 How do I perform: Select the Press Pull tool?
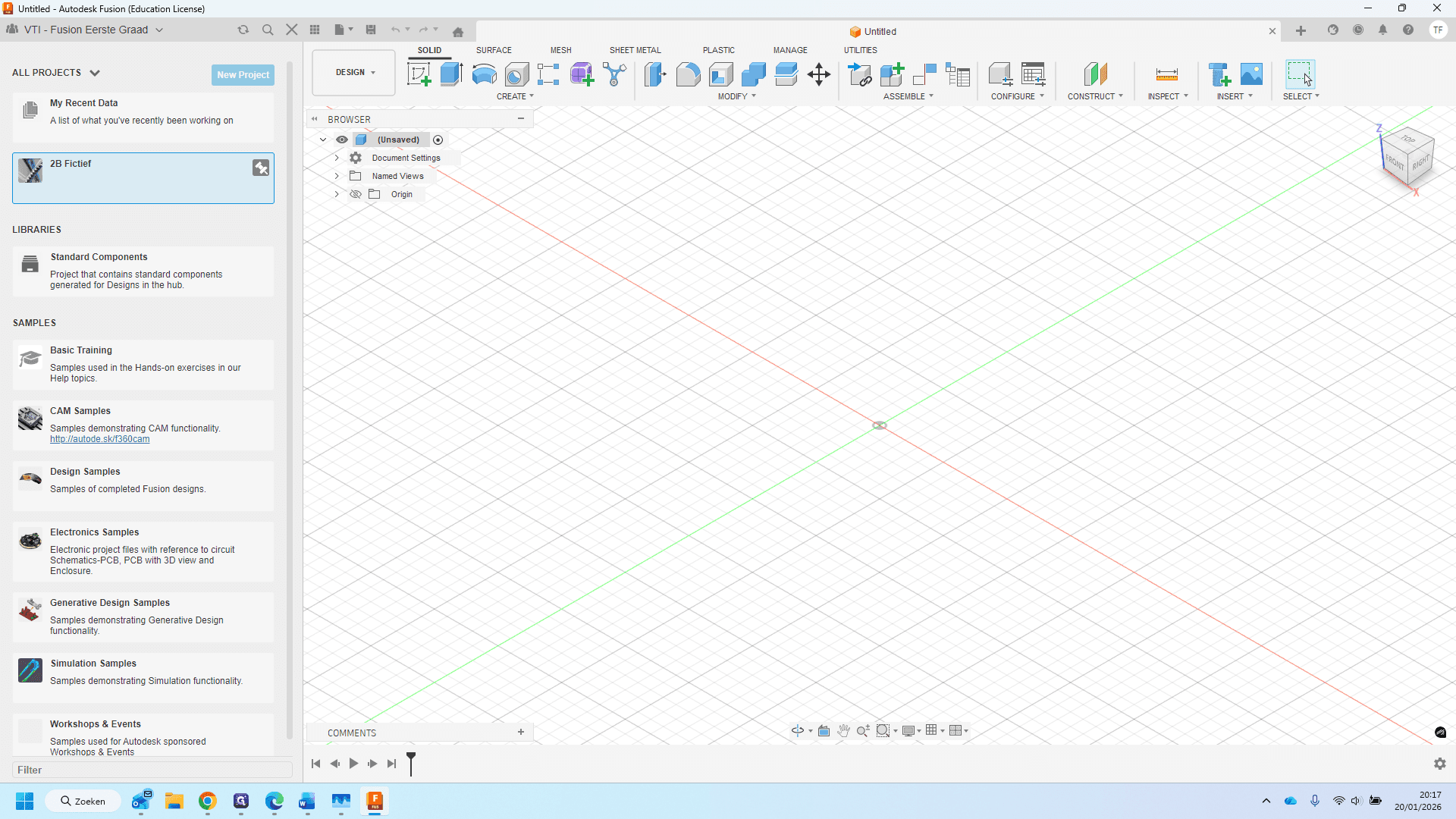(655, 74)
